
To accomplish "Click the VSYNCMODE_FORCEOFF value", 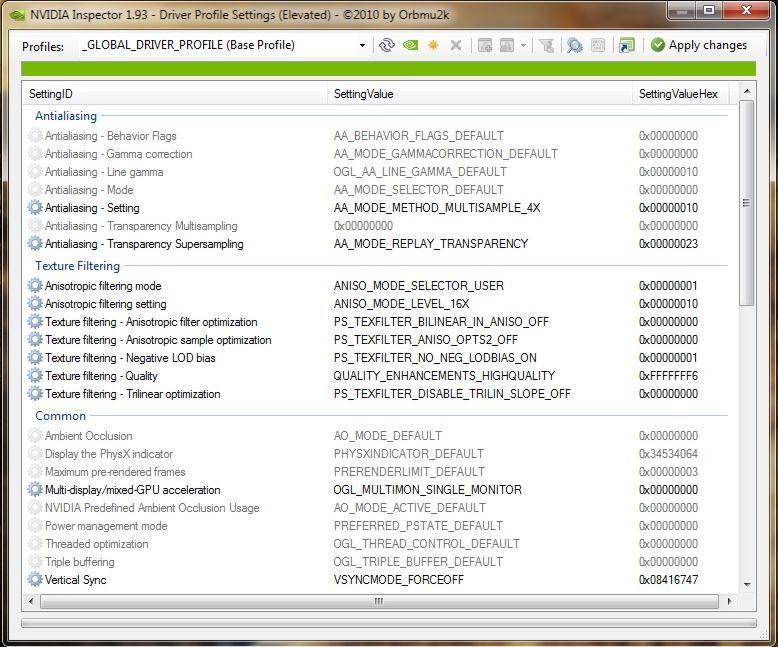I will (398, 580).
